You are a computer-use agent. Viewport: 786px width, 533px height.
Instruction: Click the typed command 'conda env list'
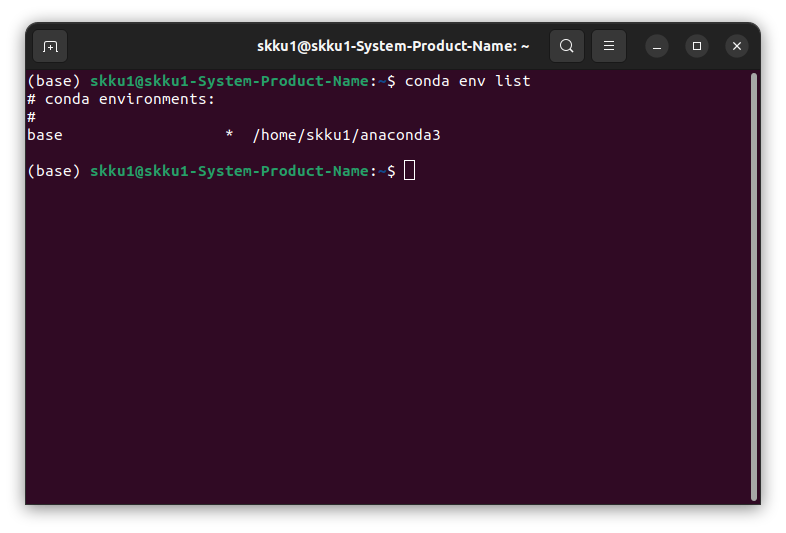click(467, 81)
